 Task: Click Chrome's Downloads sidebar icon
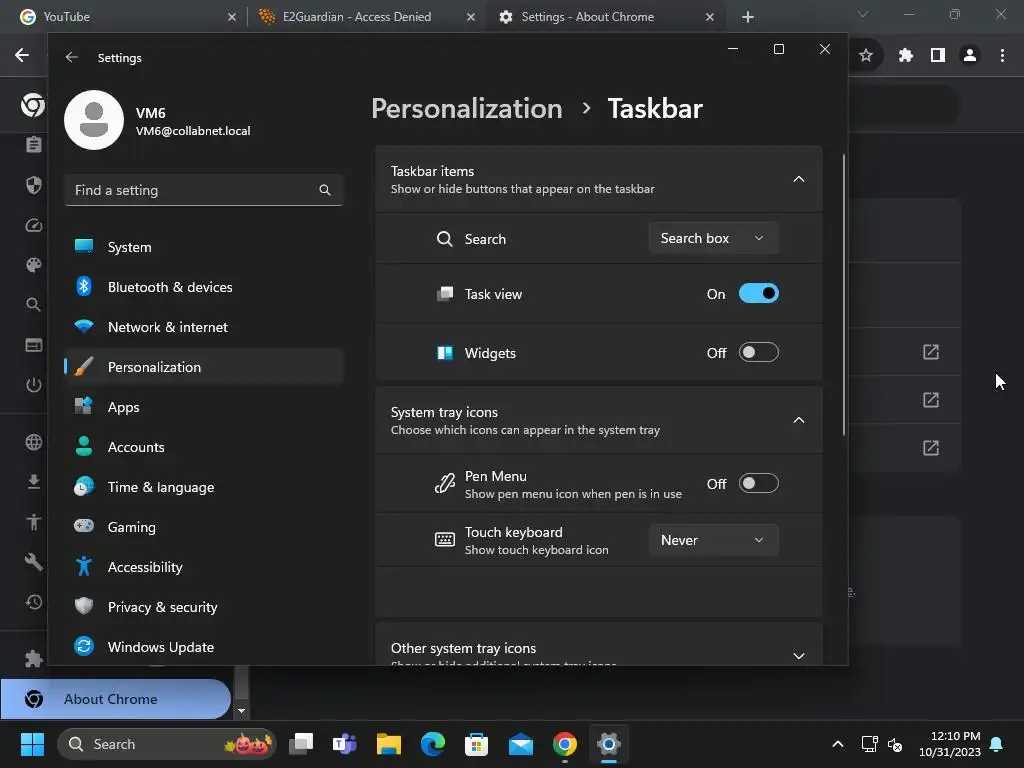[x=33, y=482]
